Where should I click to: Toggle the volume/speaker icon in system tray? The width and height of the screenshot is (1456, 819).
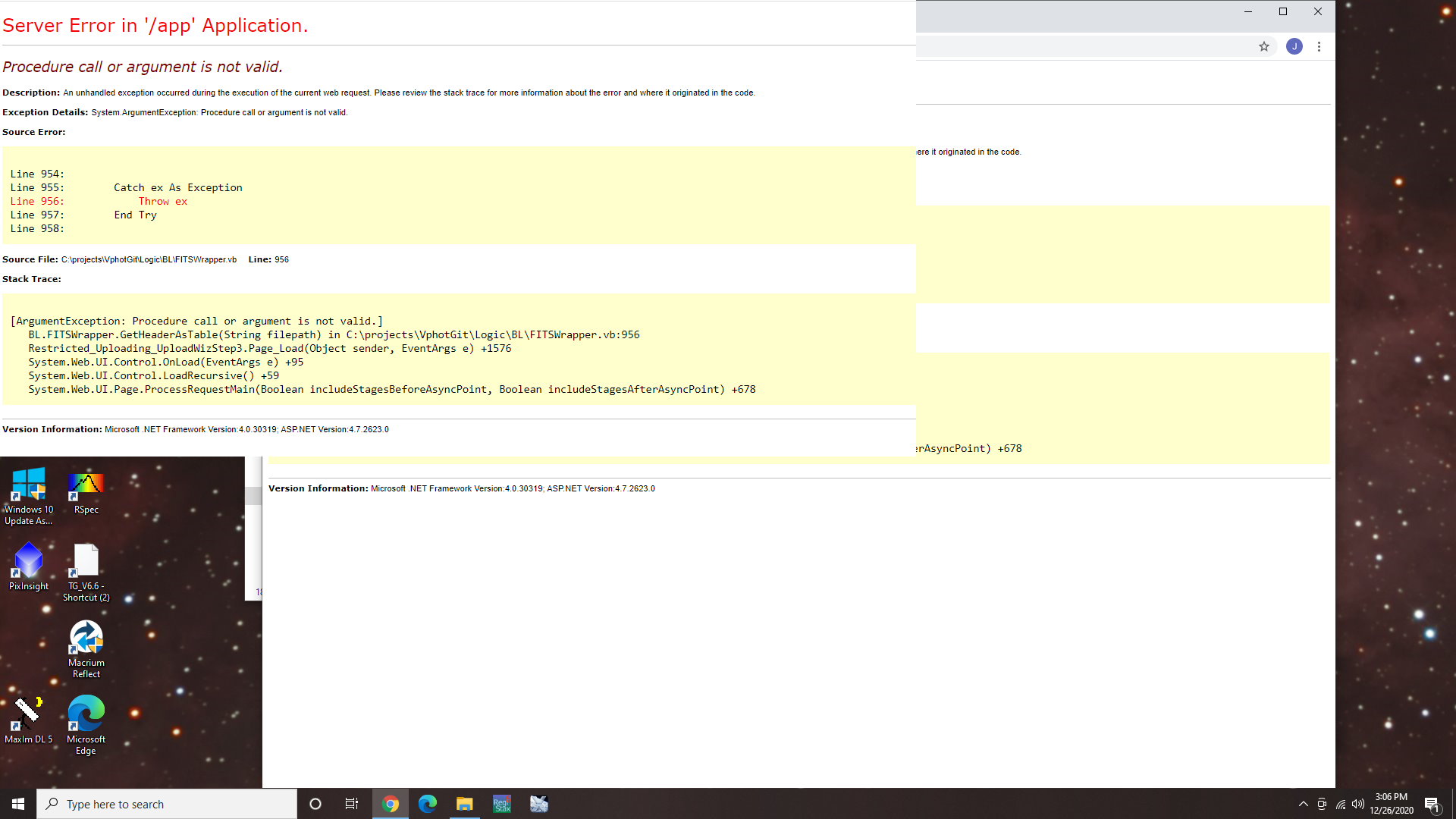tap(1357, 803)
